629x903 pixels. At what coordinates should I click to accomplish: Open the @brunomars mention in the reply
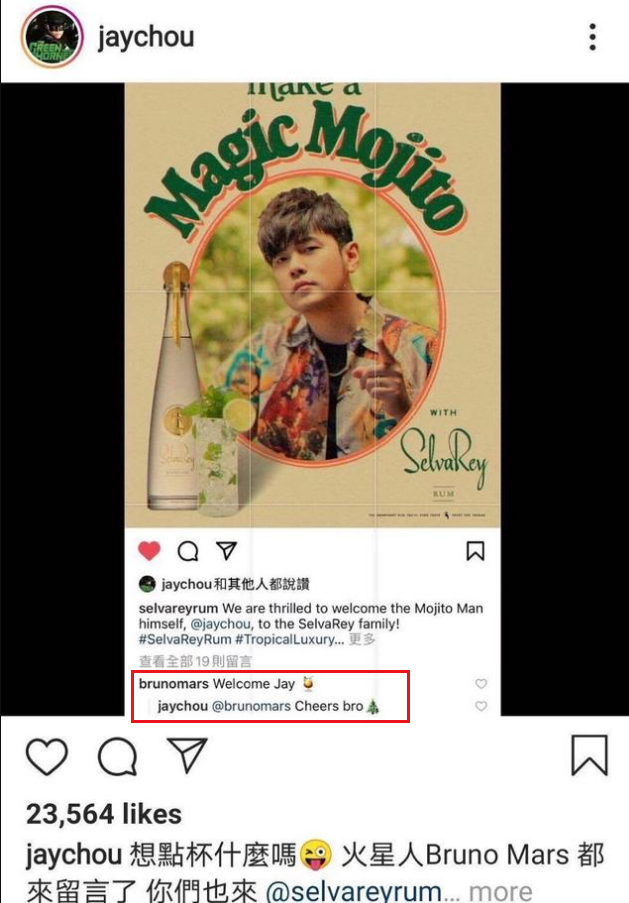point(251,706)
